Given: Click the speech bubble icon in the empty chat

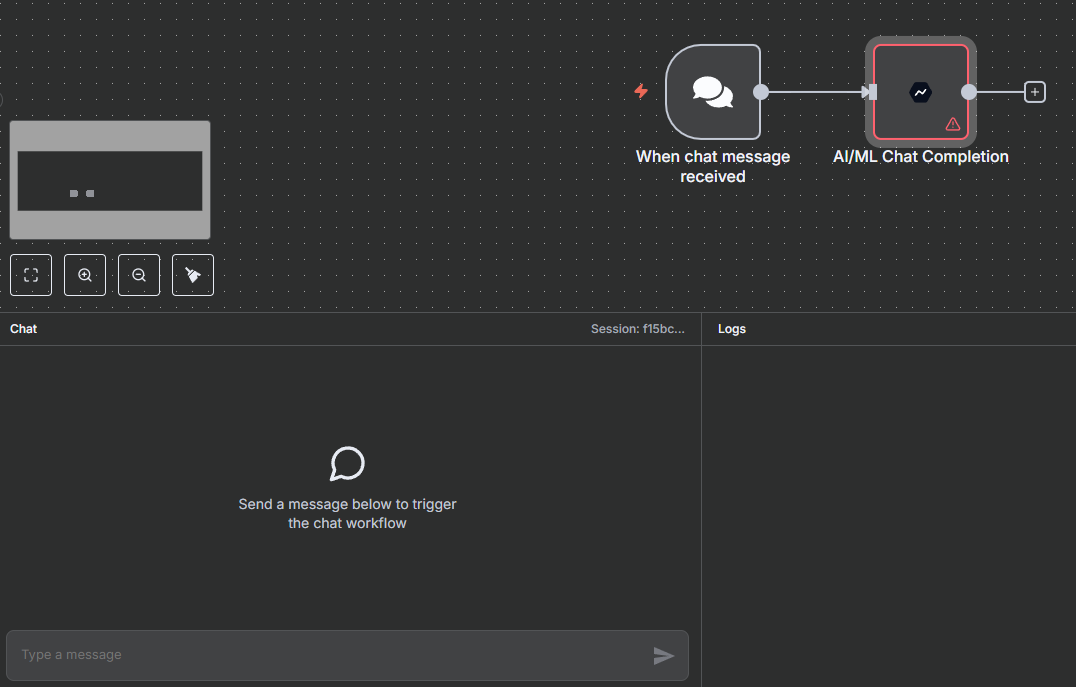Looking at the screenshot, I should tap(347, 464).
